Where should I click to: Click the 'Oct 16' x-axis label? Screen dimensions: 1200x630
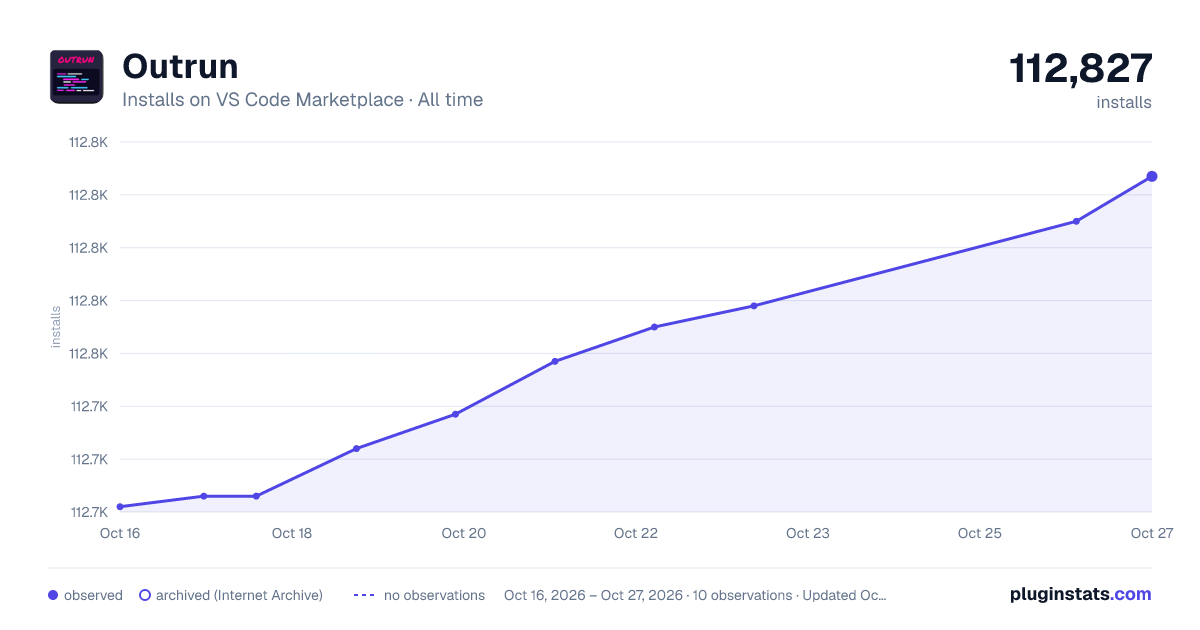120,533
